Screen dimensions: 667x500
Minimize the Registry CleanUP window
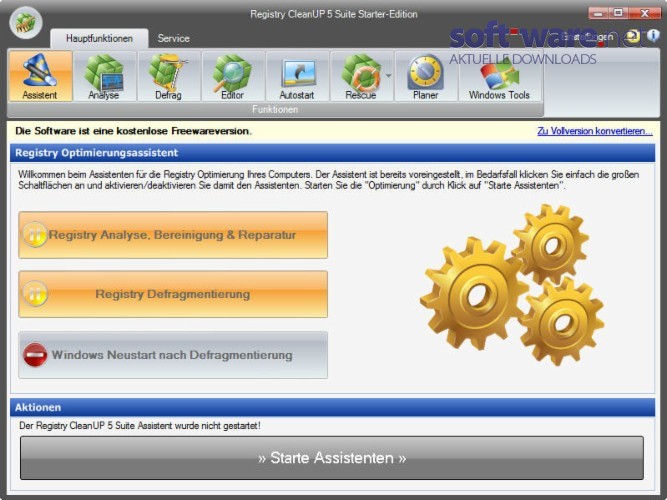(x=599, y=13)
